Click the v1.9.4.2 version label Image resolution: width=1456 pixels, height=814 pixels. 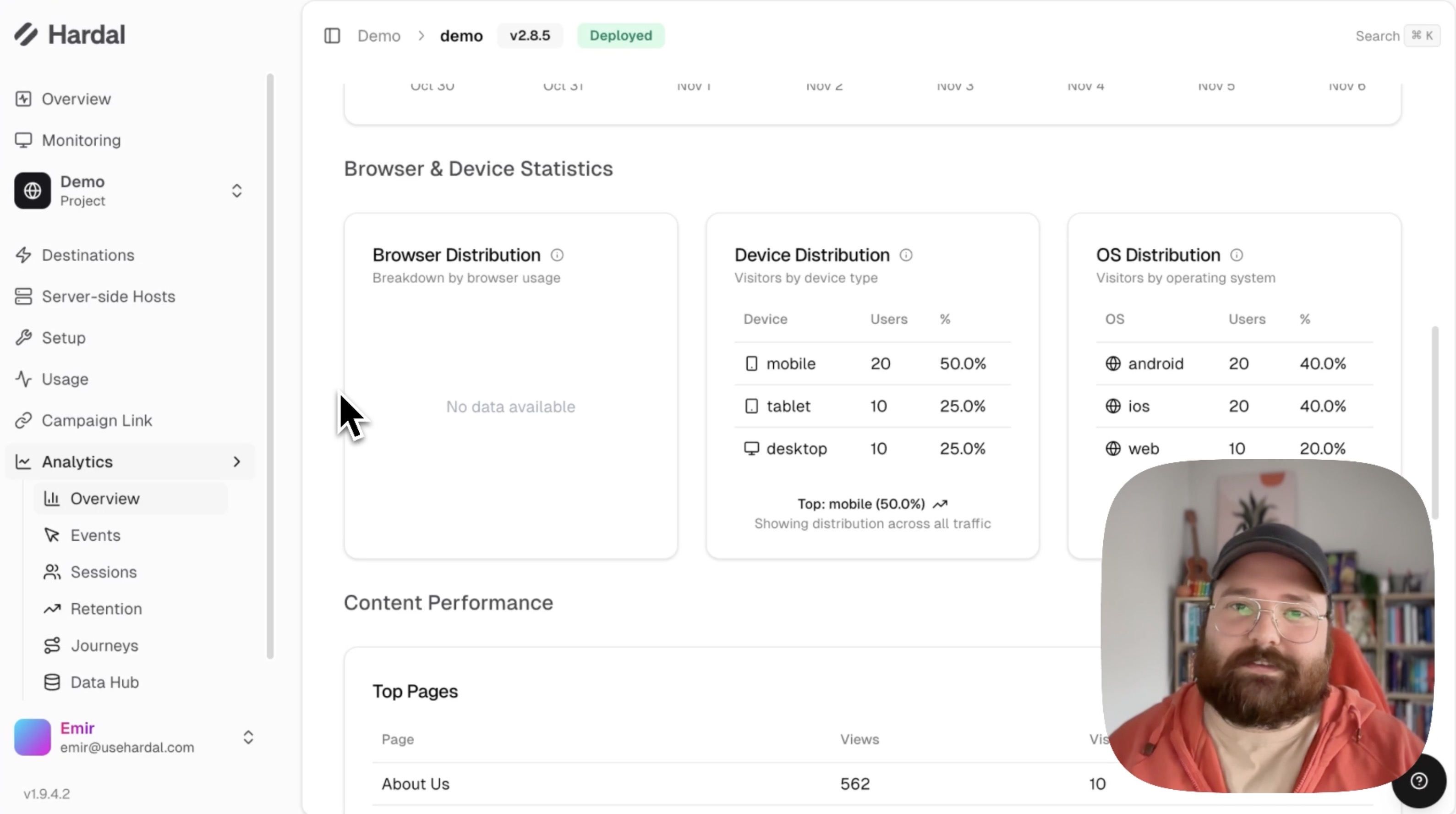point(47,794)
